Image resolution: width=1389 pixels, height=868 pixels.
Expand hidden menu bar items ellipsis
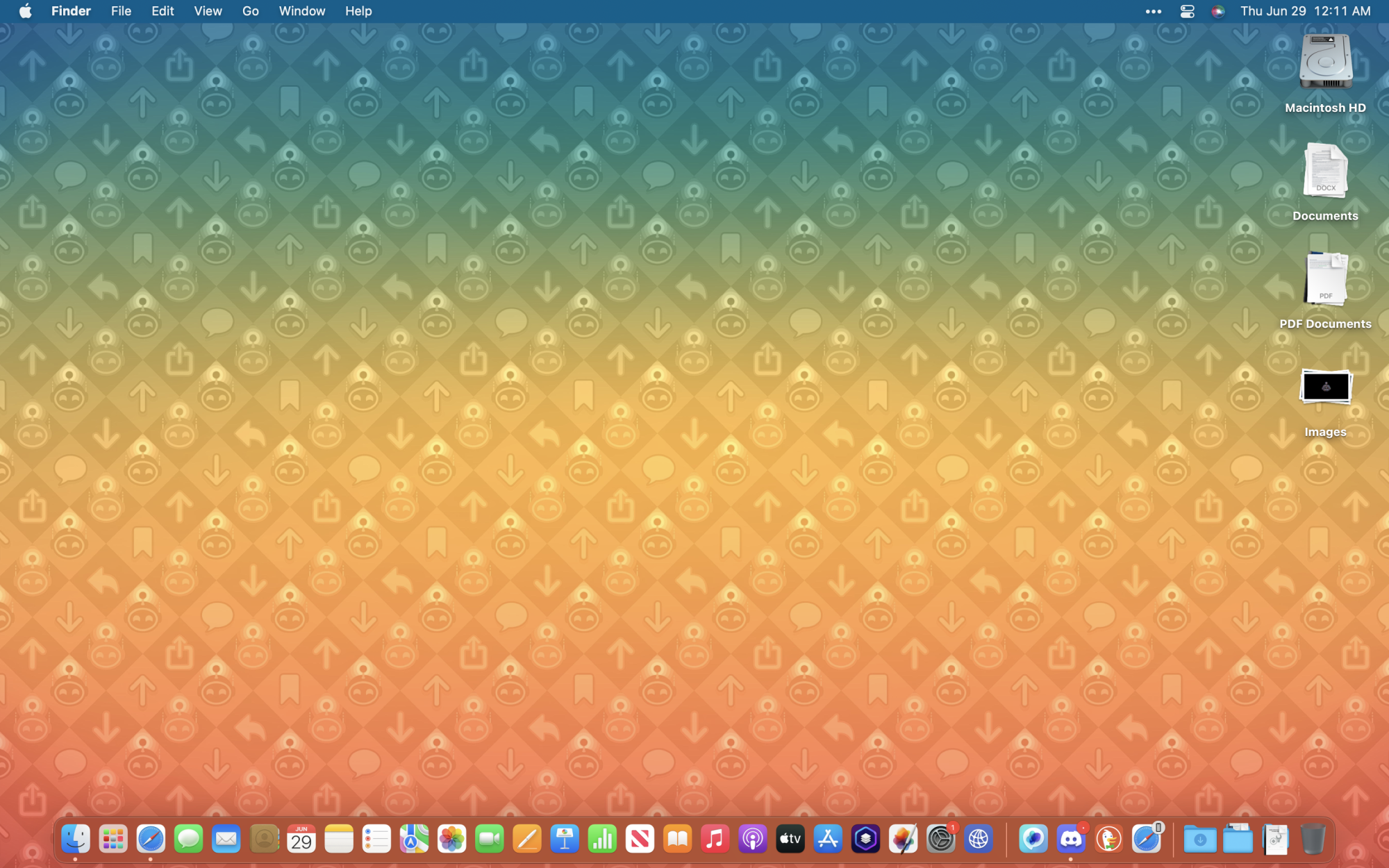pyautogui.click(x=1153, y=11)
